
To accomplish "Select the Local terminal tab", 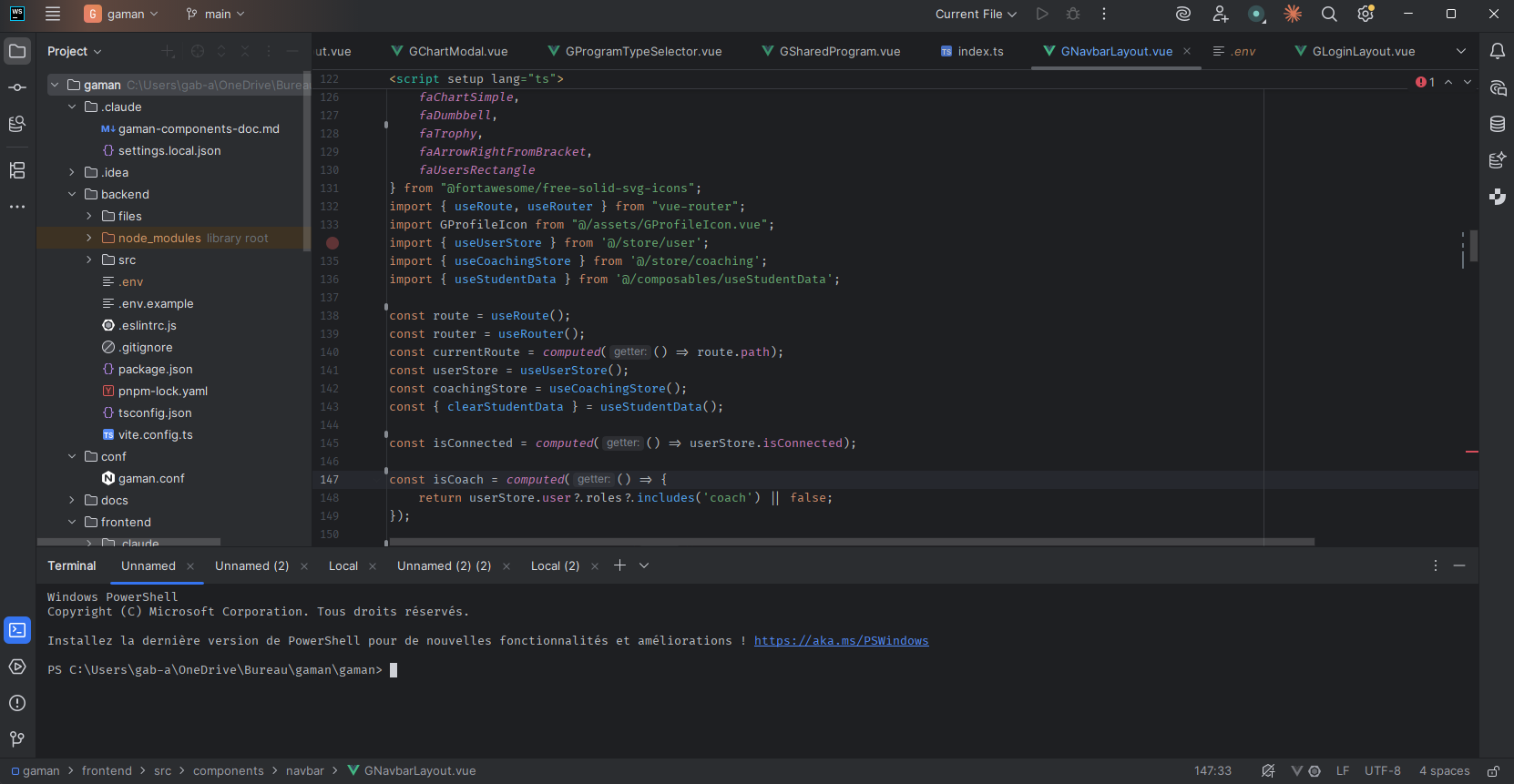I will (343, 565).
